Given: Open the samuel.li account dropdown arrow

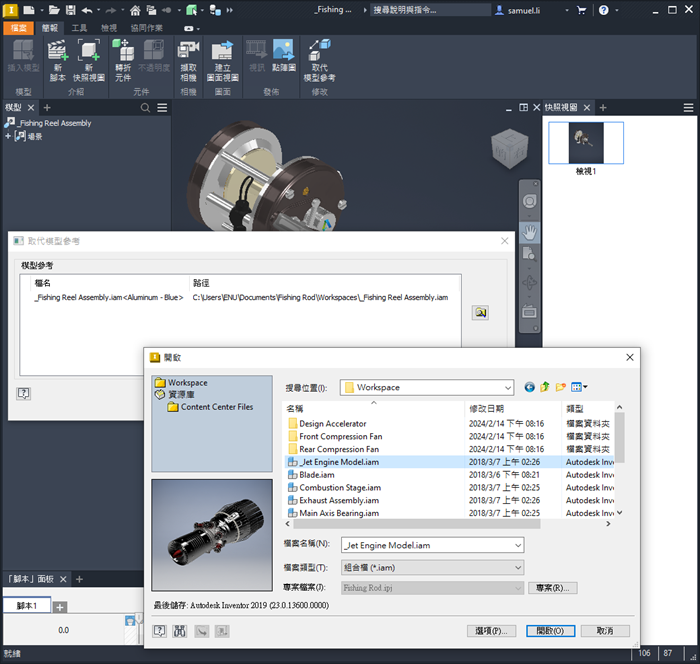Looking at the screenshot, I should pos(567,10).
